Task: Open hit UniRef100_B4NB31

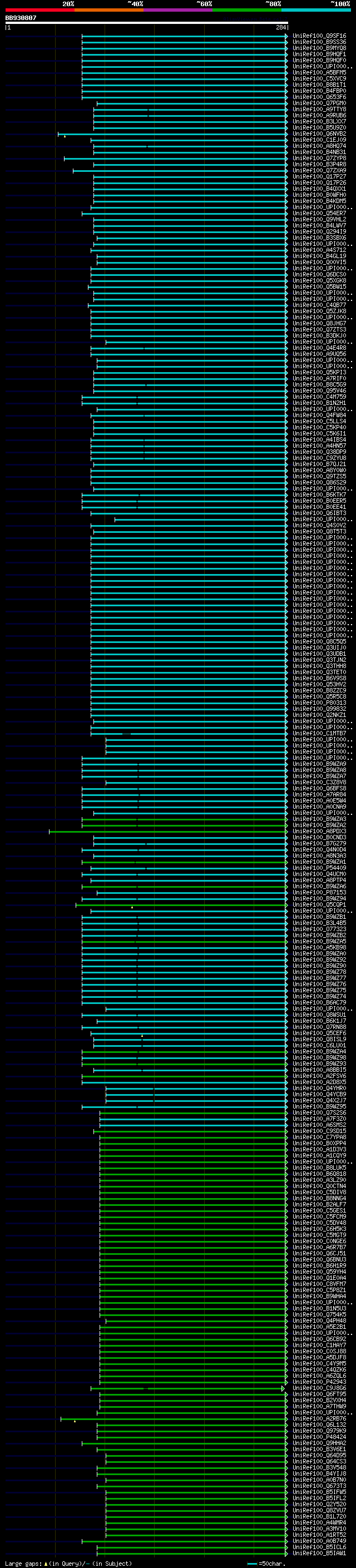Action: [x=319, y=152]
